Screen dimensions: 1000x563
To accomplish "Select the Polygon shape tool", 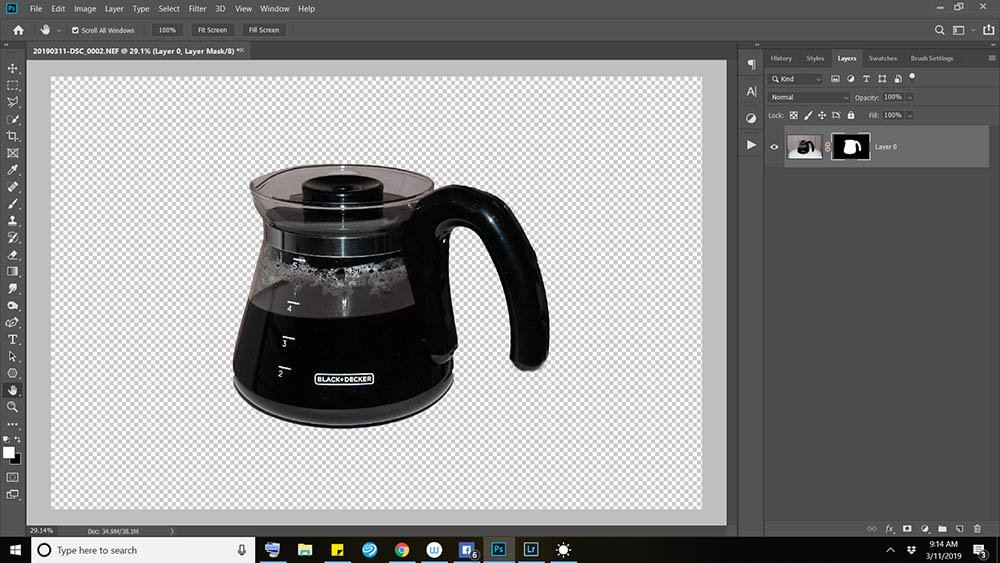I will (12, 373).
